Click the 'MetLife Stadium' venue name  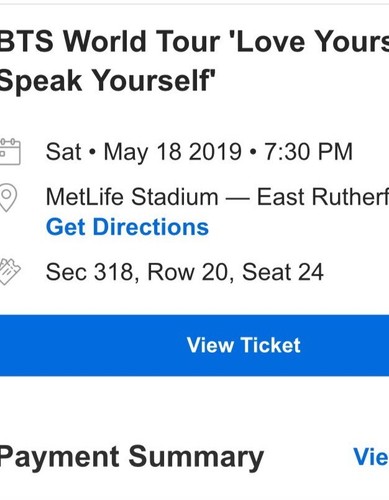(x=132, y=197)
